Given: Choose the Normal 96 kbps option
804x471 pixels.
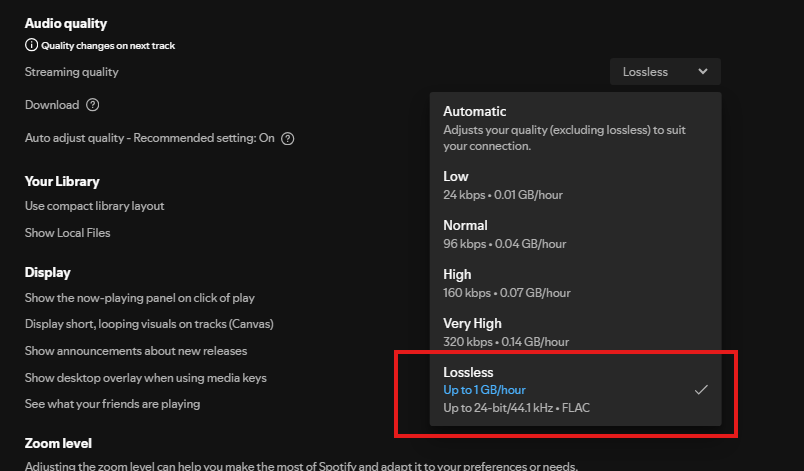Looking at the screenshot, I should pyautogui.click(x=575, y=234).
